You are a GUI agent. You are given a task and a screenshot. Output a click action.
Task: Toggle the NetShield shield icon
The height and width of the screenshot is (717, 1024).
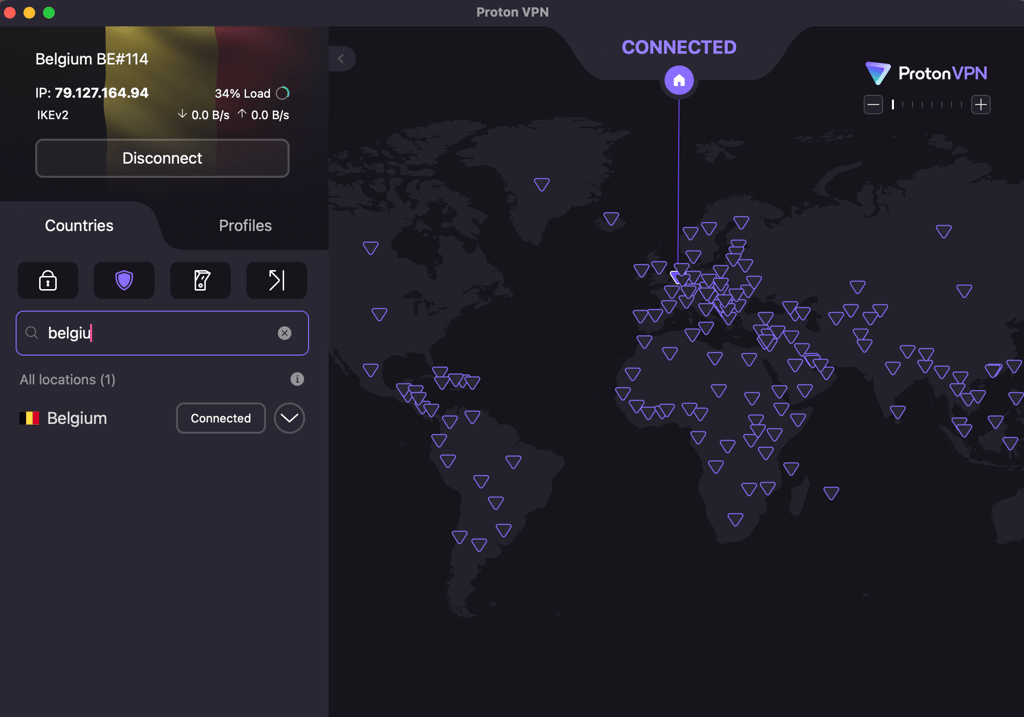(124, 280)
